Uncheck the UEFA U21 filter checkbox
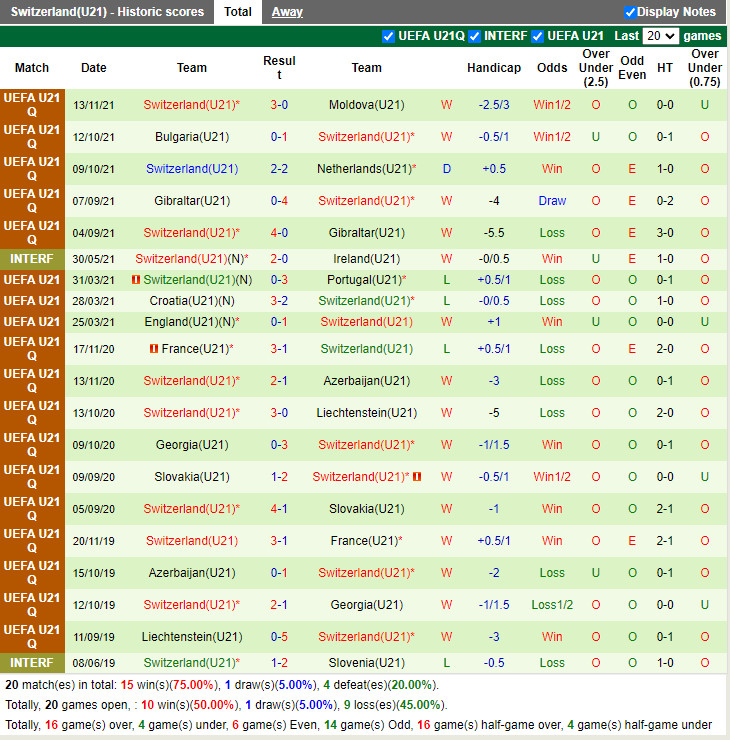730x740 pixels. (538, 36)
